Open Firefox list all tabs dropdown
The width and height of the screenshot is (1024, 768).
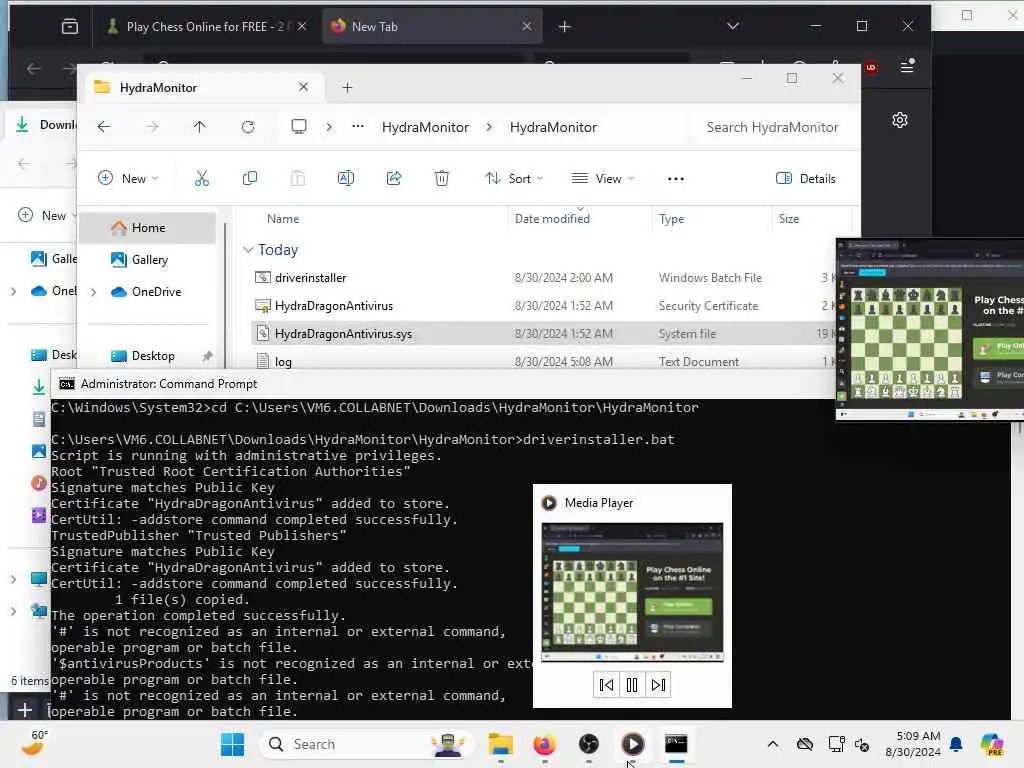click(733, 26)
